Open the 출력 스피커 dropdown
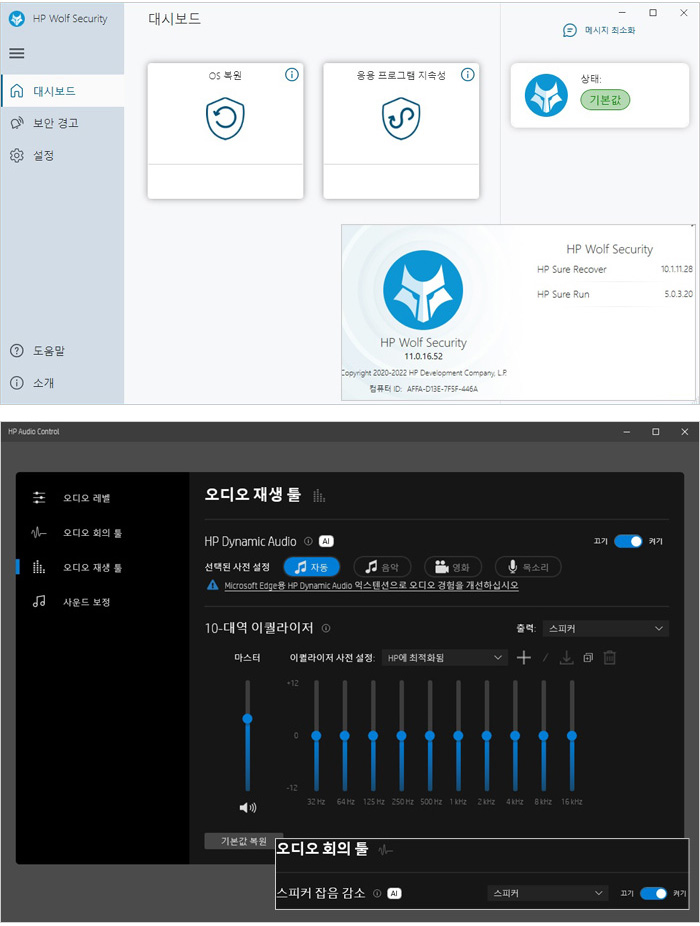The width and height of the screenshot is (700, 926). click(605, 628)
